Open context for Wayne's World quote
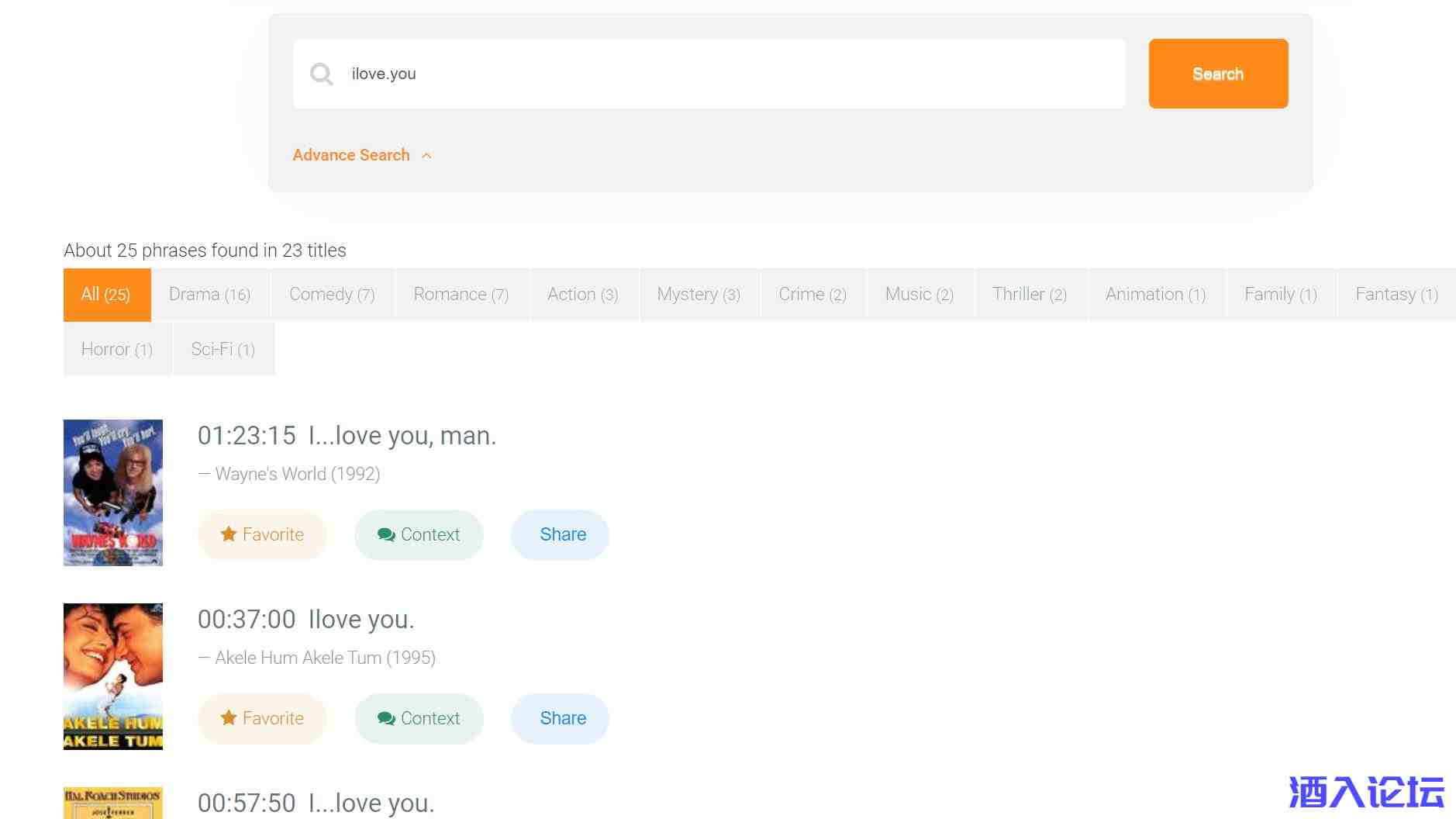The height and width of the screenshot is (819, 1456). click(419, 534)
